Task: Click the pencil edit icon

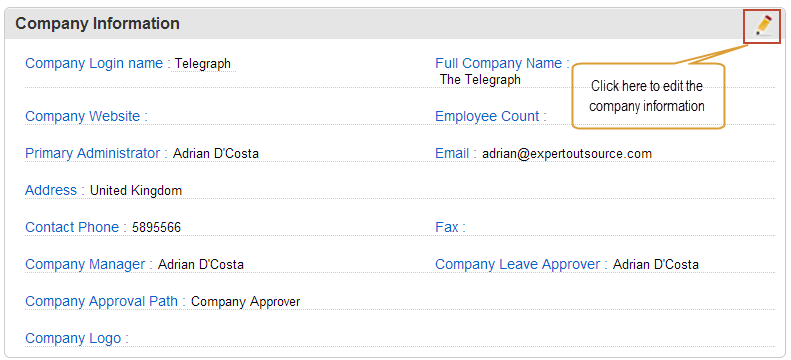Action: click(x=764, y=26)
